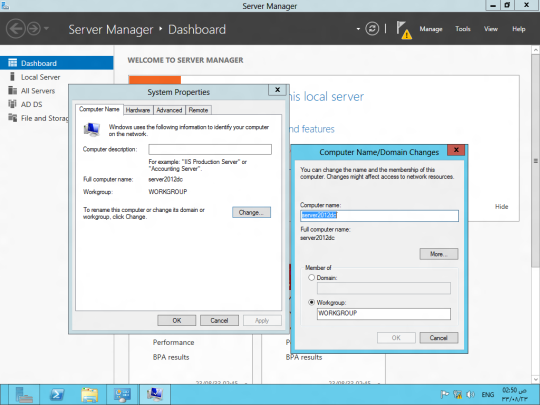Image resolution: width=540 pixels, height=405 pixels.
Task: Open Server Manager from the taskbar
Action: (24, 395)
